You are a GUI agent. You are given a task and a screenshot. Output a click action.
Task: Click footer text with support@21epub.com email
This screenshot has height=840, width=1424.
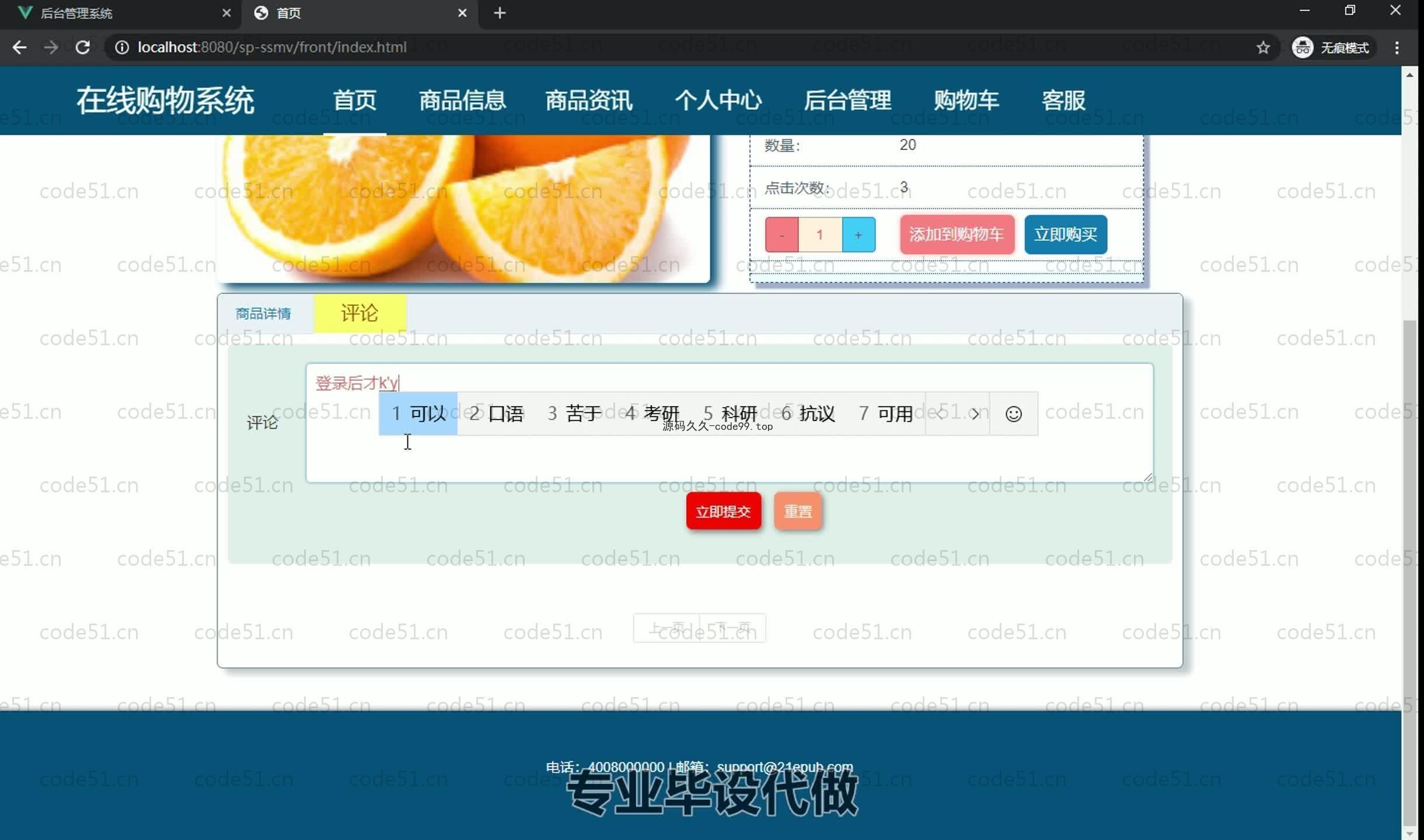[x=699, y=766]
